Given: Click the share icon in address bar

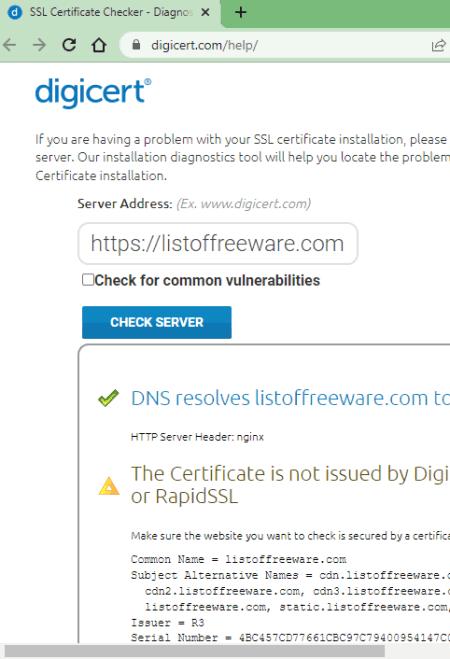Looking at the screenshot, I should (438, 45).
